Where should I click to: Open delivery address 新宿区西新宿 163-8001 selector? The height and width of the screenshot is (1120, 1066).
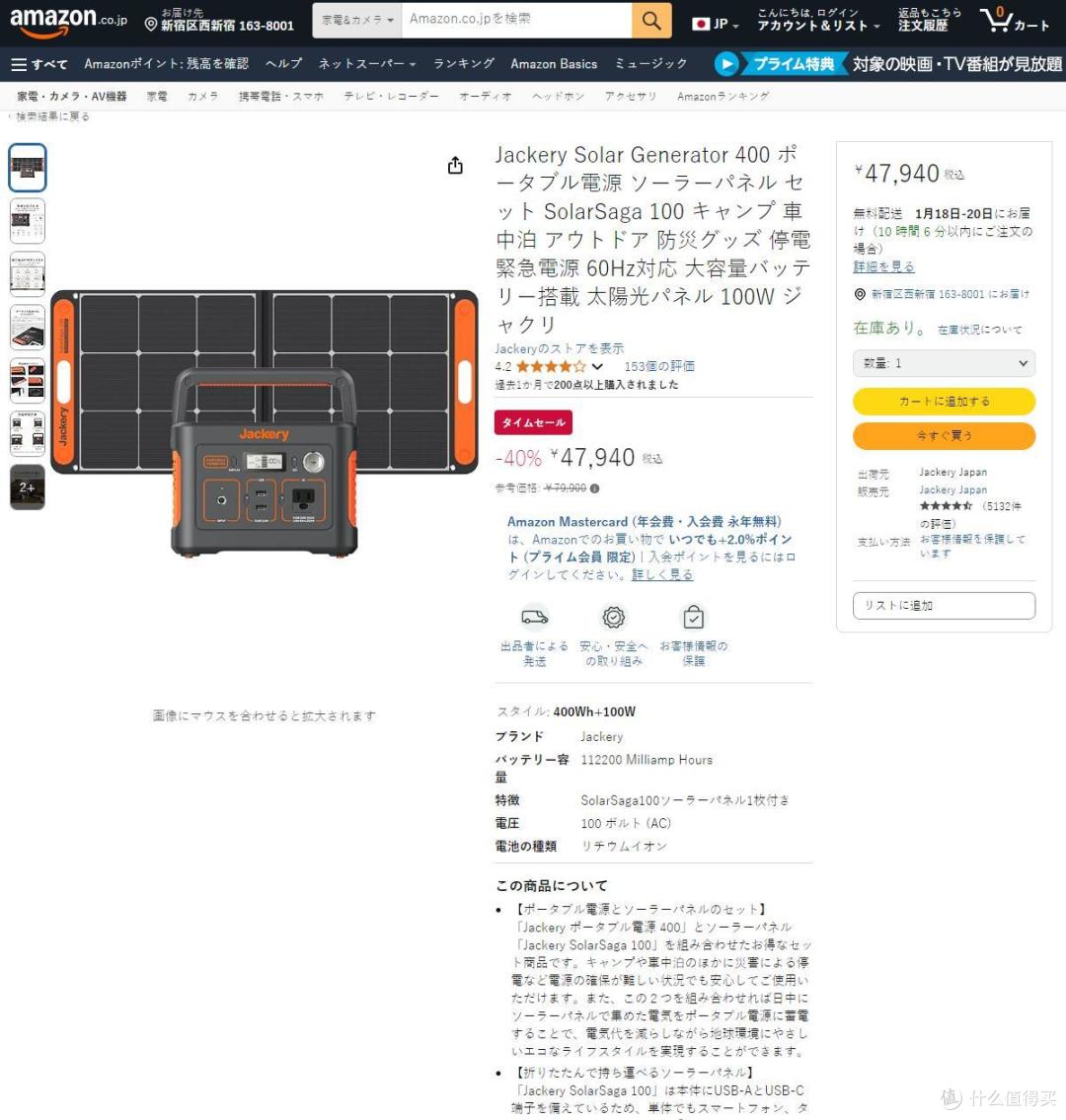[x=219, y=20]
